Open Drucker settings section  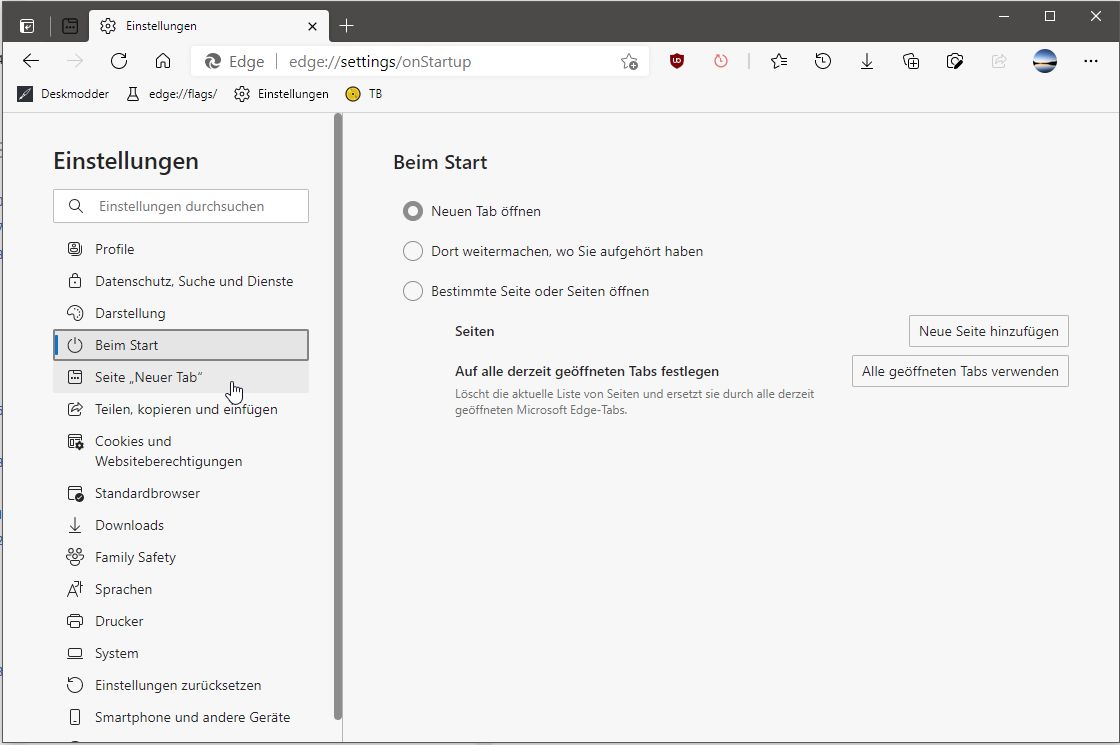click(x=181, y=621)
